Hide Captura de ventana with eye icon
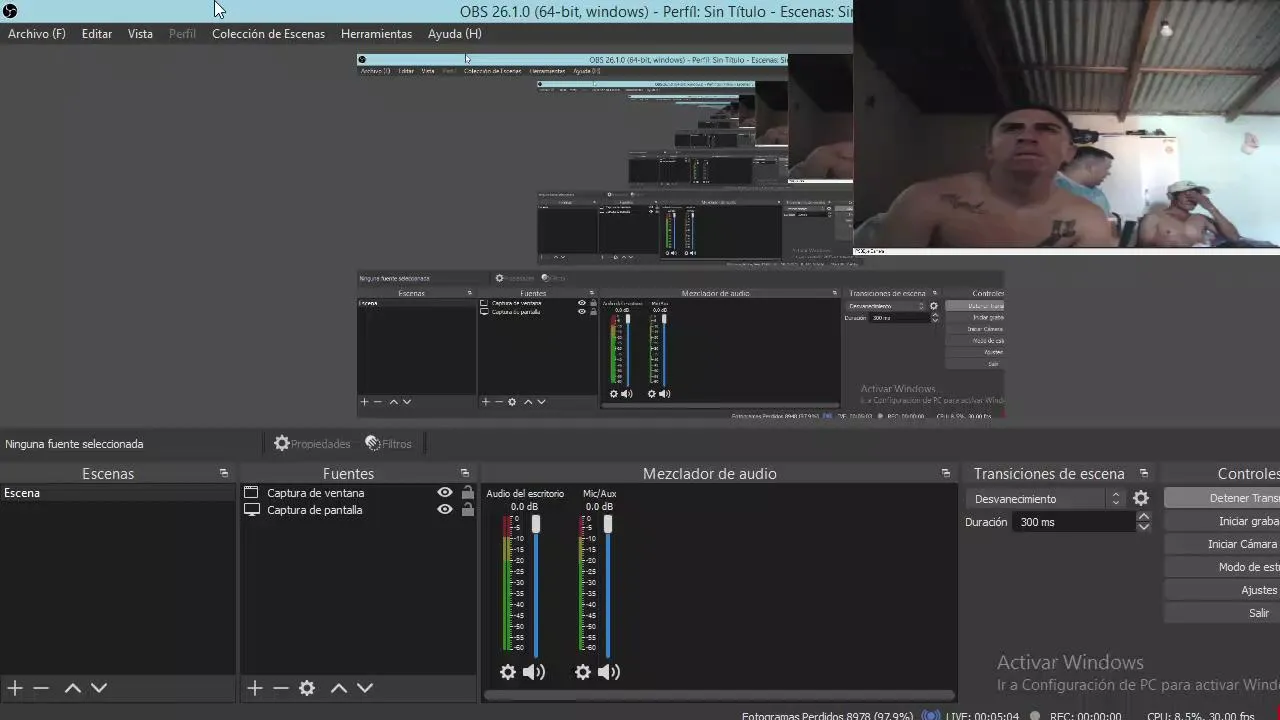The width and height of the screenshot is (1280, 720). tap(445, 493)
